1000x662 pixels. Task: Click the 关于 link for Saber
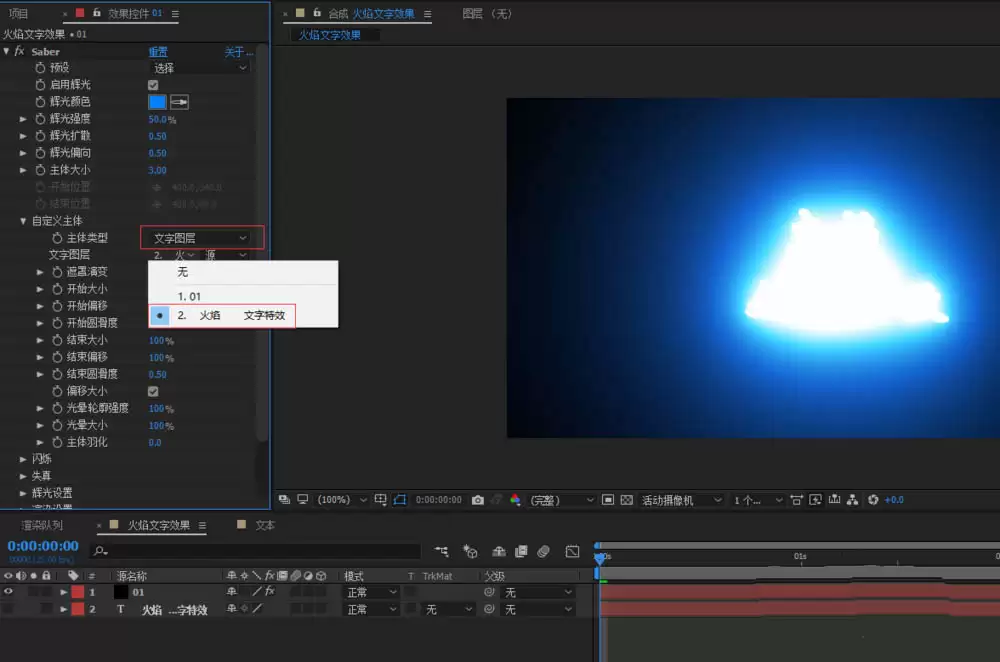[x=239, y=52]
